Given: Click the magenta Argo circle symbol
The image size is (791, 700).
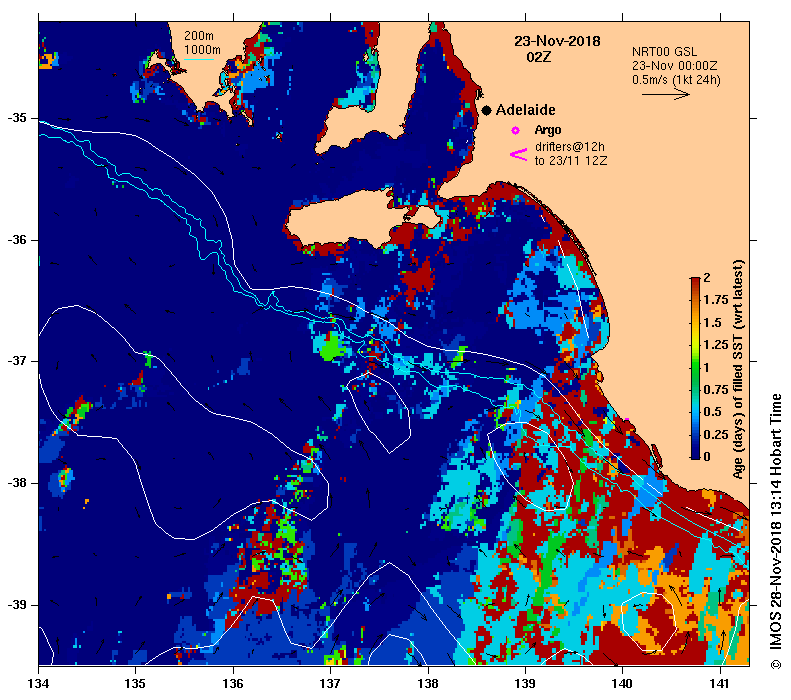Looking at the screenshot, I should (515, 131).
